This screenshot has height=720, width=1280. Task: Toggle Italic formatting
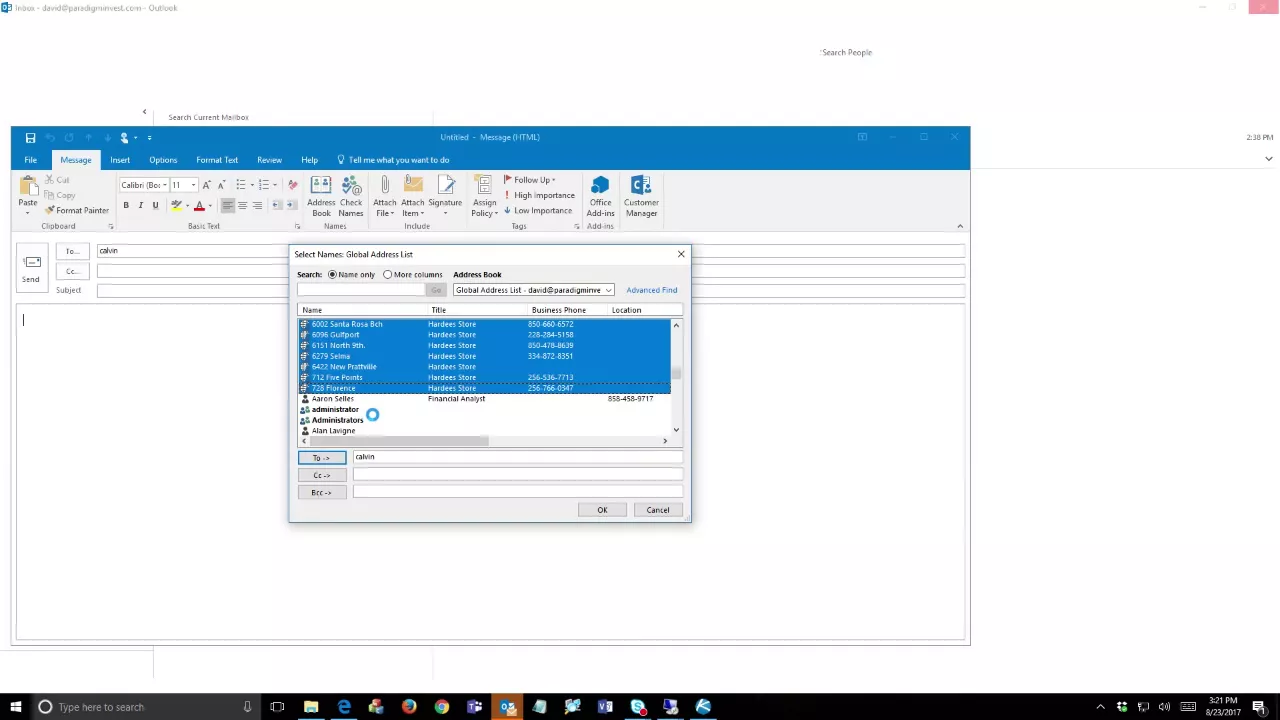click(x=141, y=205)
